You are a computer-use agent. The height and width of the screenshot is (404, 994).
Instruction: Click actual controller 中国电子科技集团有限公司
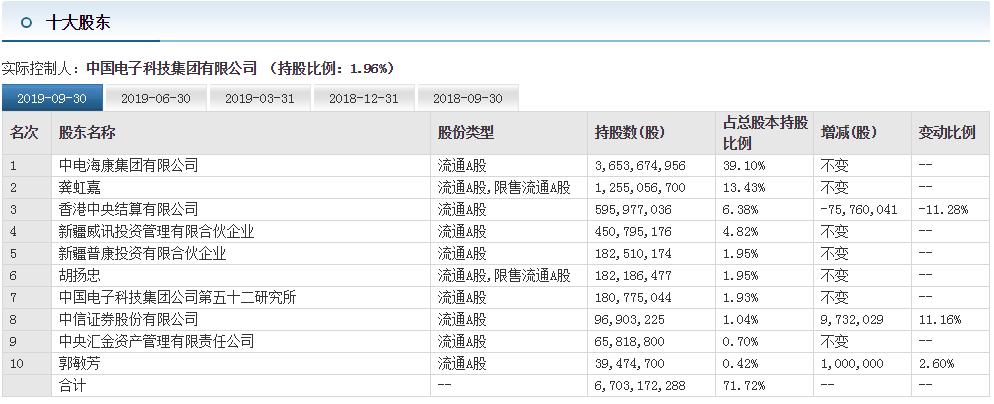[x=172, y=68]
